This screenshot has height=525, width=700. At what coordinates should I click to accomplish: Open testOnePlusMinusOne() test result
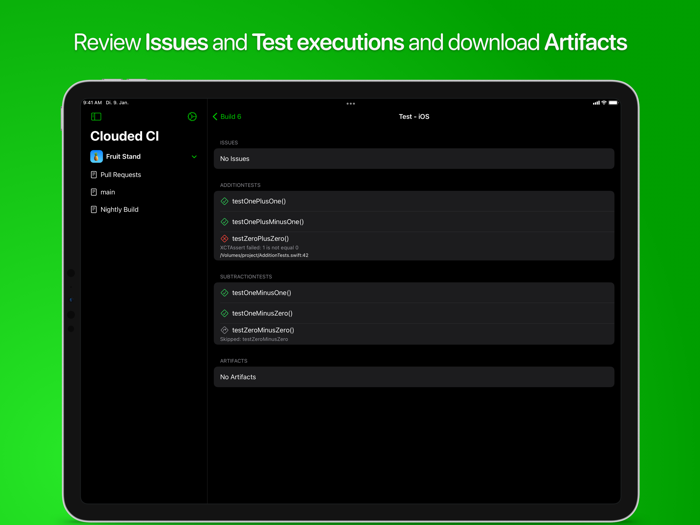coord(414,222)
